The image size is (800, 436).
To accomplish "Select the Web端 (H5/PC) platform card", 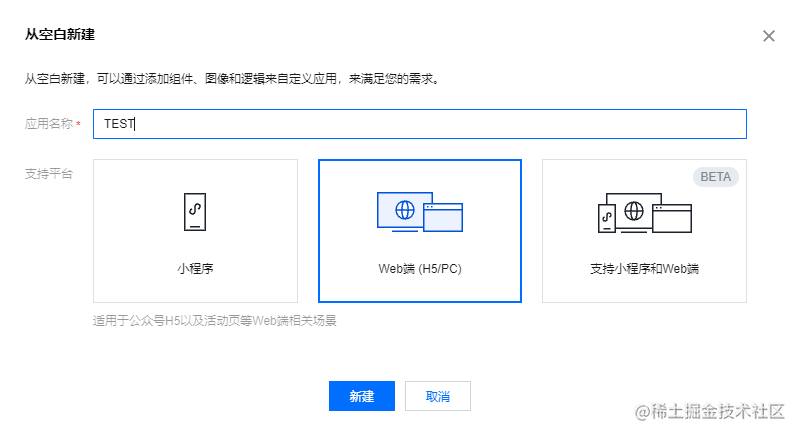I will (x=420, y=231).
